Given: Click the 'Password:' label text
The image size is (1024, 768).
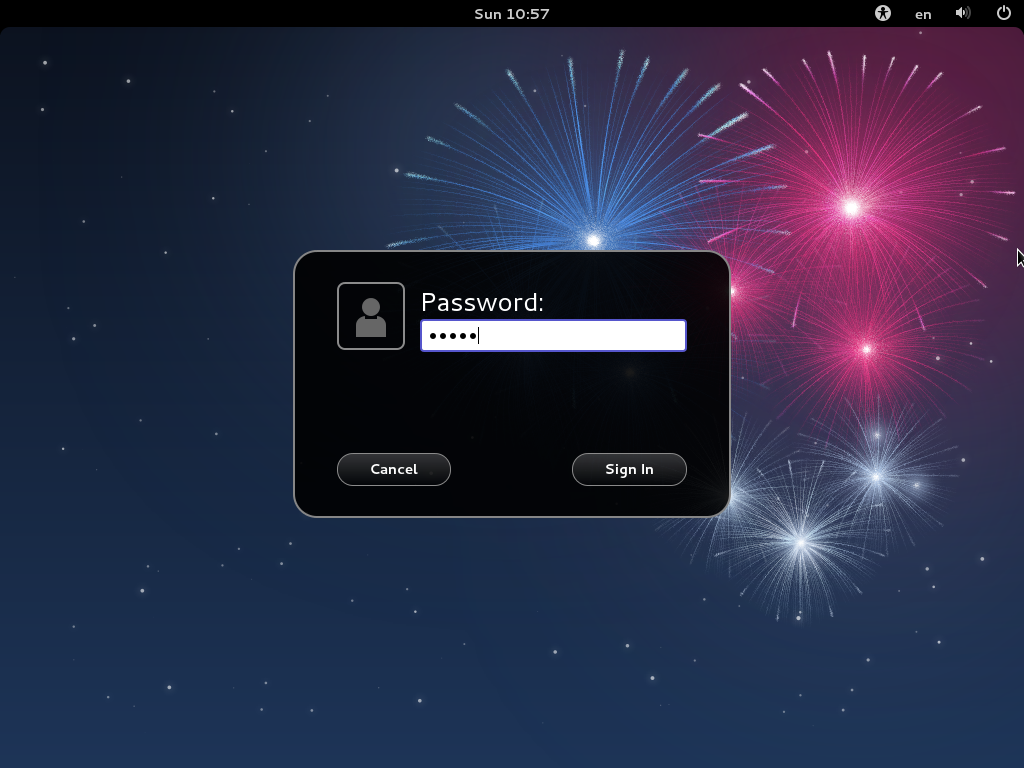Looking at the screenshot, I should [482, 302].
